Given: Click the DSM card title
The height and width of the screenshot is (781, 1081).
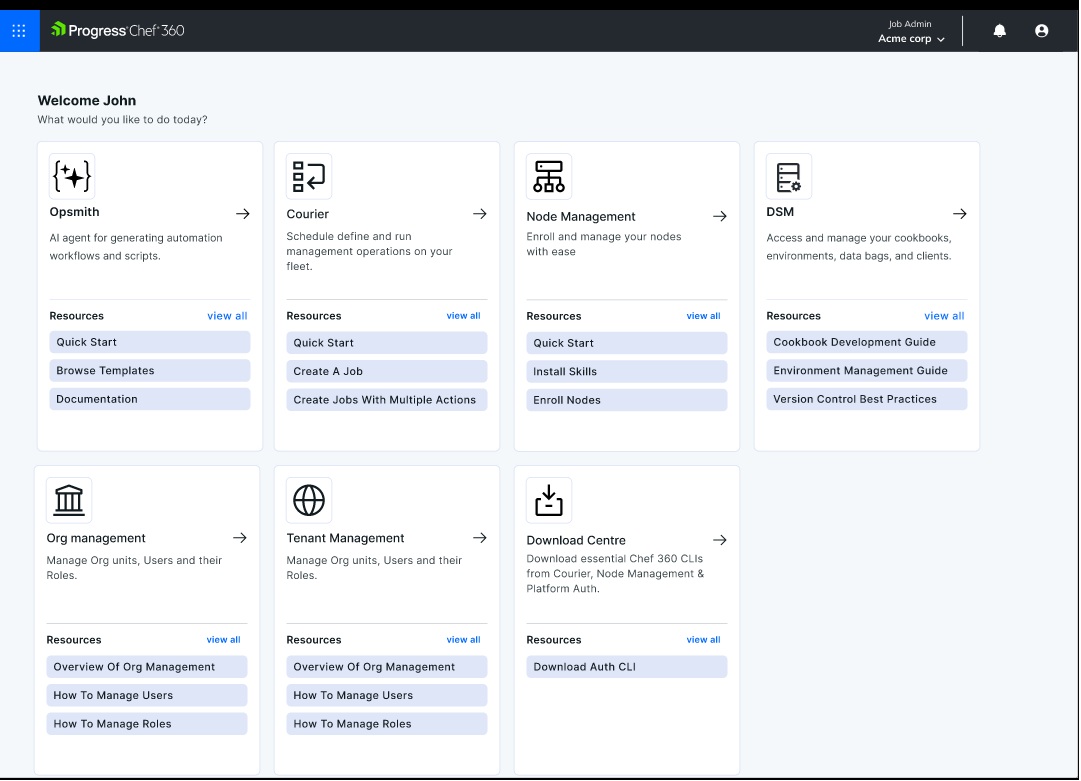Looking at the screenshot, I should 780,212.
